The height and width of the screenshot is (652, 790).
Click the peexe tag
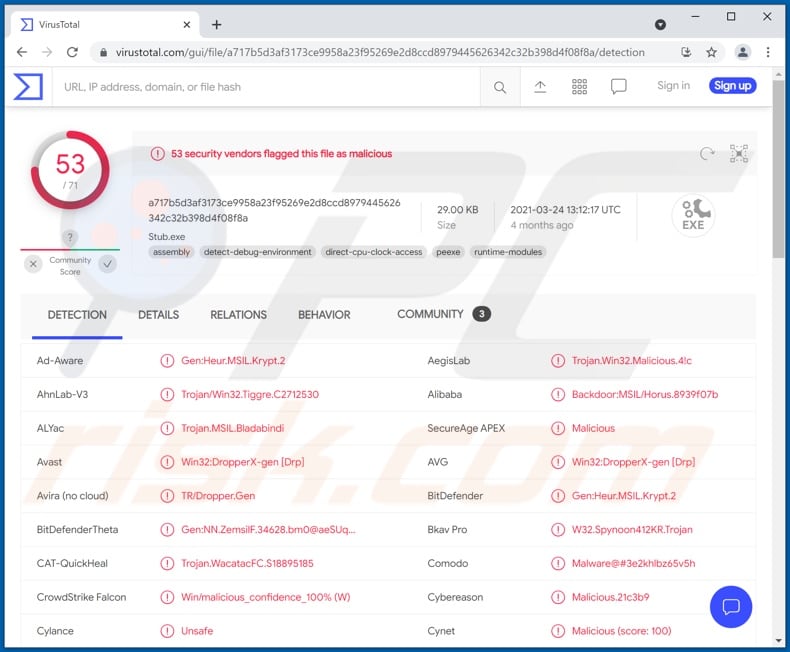448,252
